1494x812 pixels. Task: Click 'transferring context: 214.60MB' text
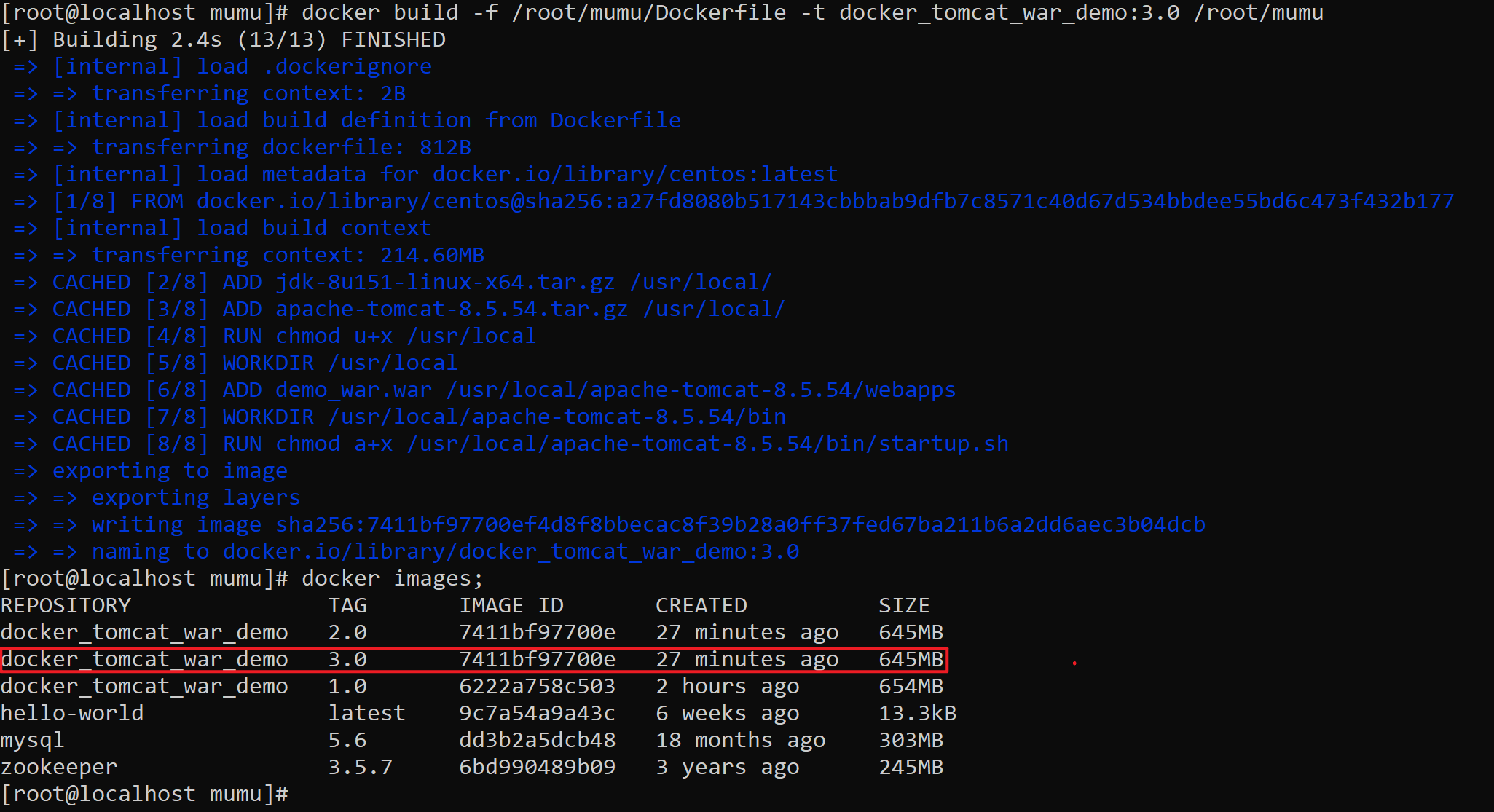point(288,256)
